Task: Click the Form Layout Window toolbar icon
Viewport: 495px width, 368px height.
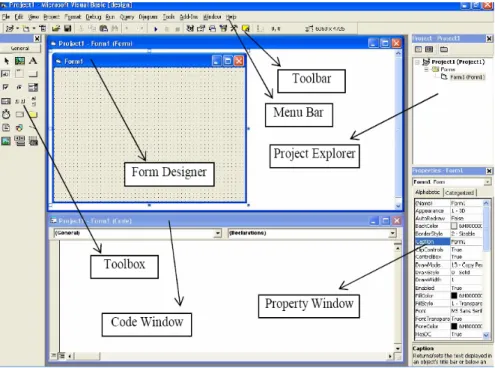Action: pyautogui.click(x=212, y=29)
